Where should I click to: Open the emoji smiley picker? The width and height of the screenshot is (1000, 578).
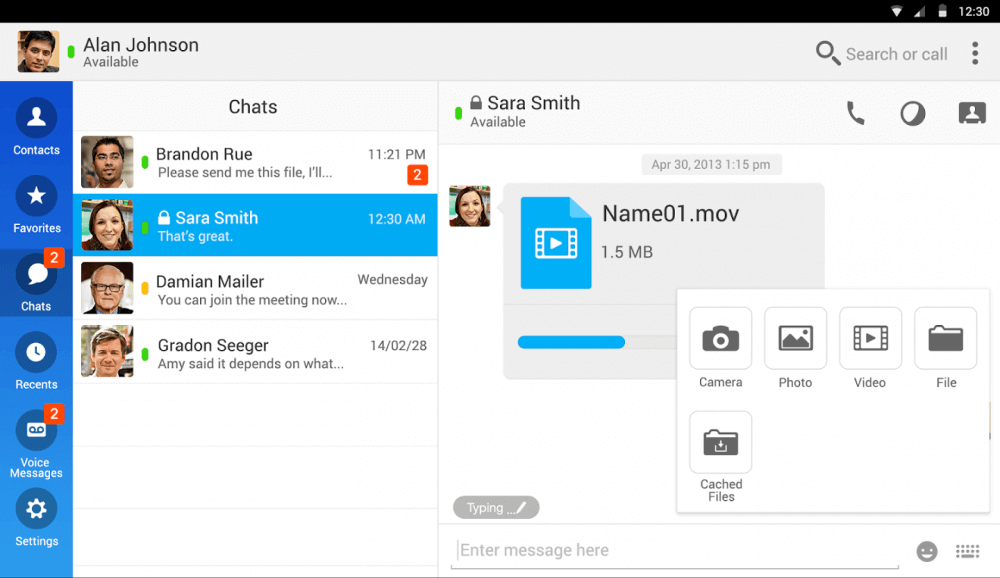pyautogui.click(x=927, y=551)
